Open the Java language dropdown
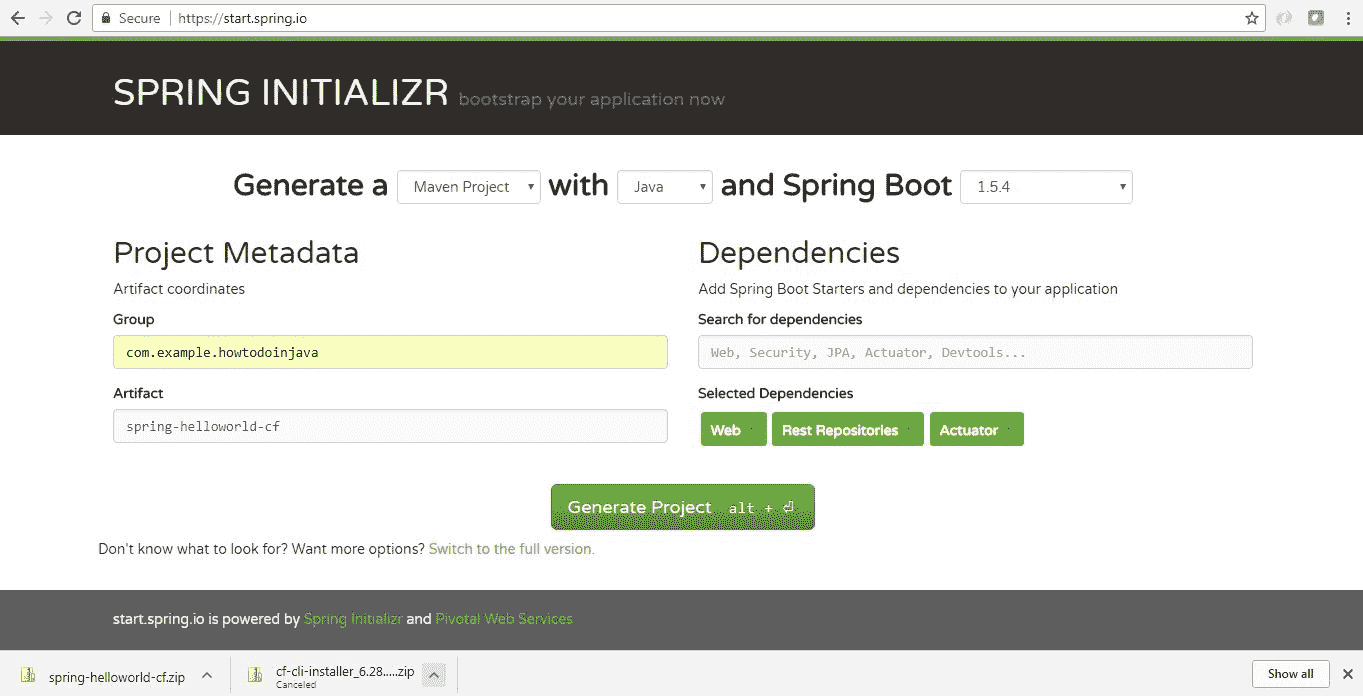 [x=665, y=187]
